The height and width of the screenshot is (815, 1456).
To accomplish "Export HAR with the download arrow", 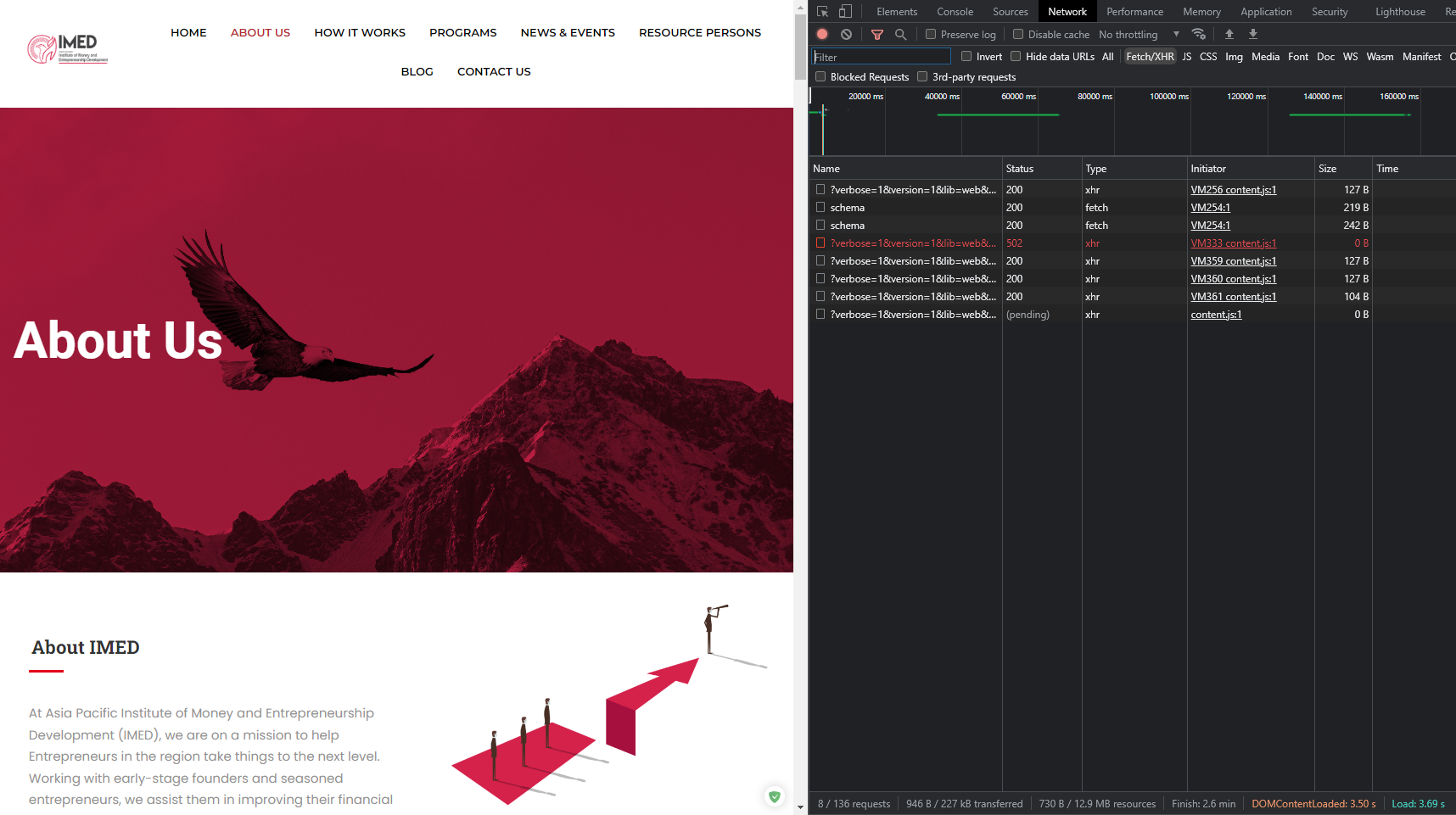I will (1253, 34).
